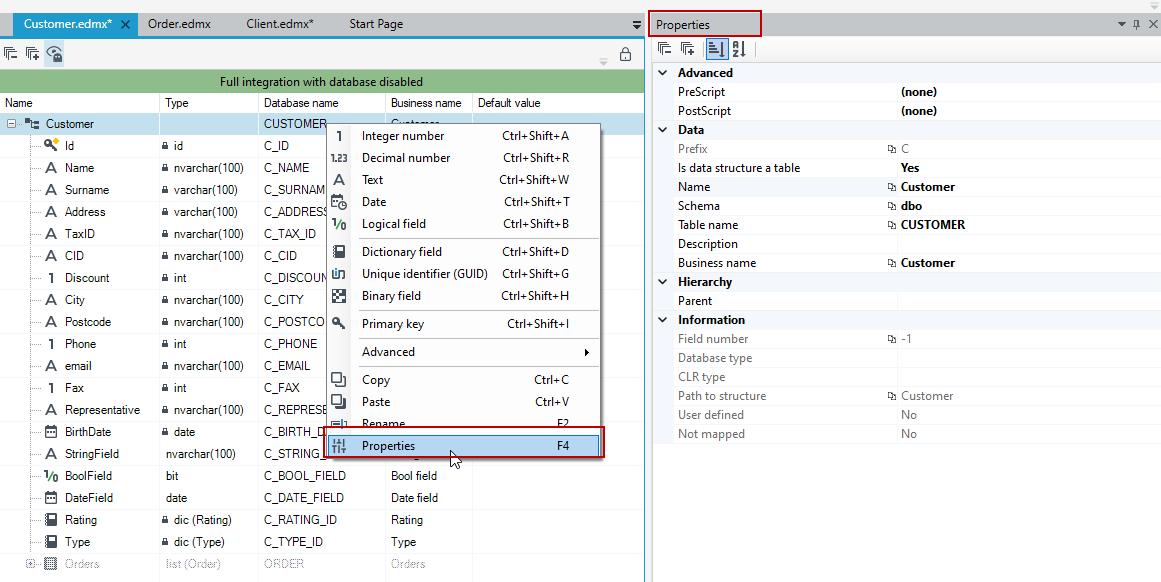Screen dimensions: 1161x582
Task: Switch to the Client.edmx tab
Action: click(x=280, y=24)
